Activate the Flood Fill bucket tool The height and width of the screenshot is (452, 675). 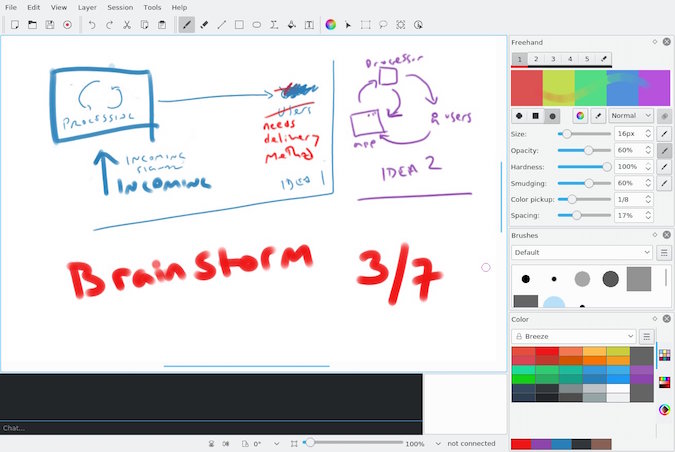click(291, 24)
